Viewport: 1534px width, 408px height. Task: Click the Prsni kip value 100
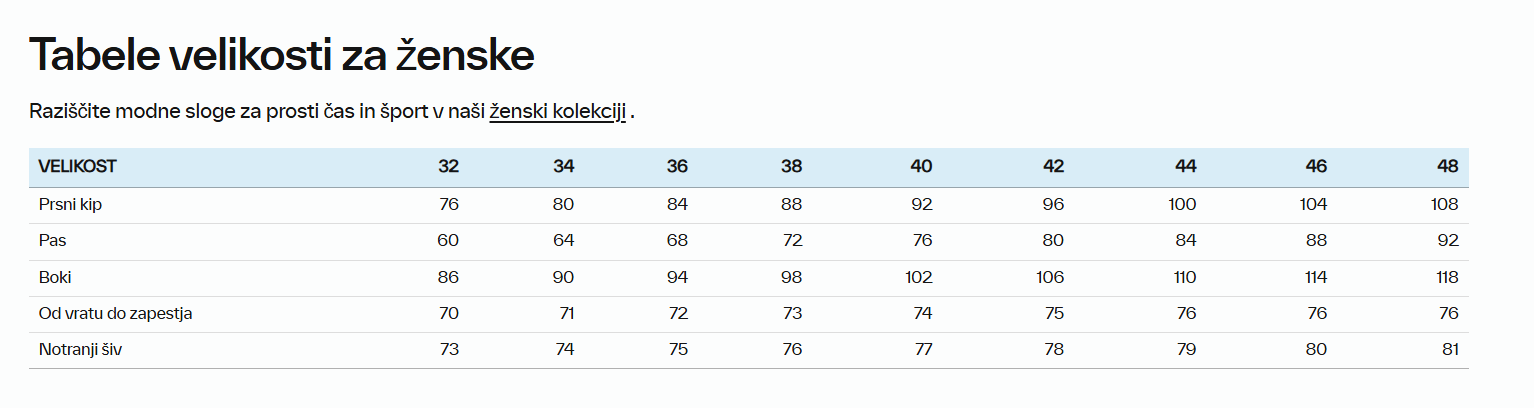1181,204
